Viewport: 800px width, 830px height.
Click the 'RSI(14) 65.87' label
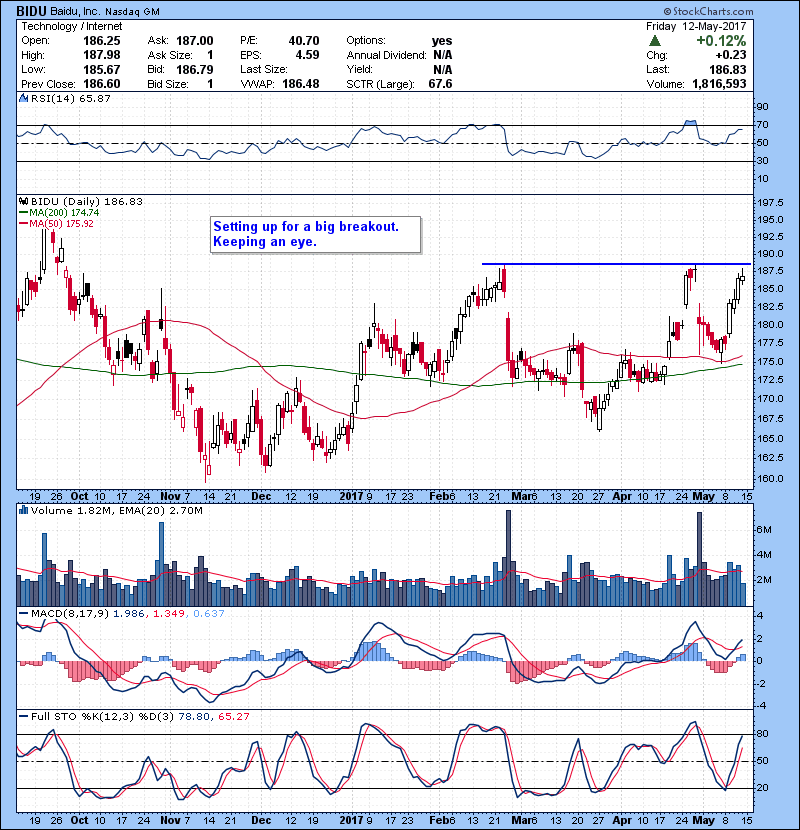(70, 98)
